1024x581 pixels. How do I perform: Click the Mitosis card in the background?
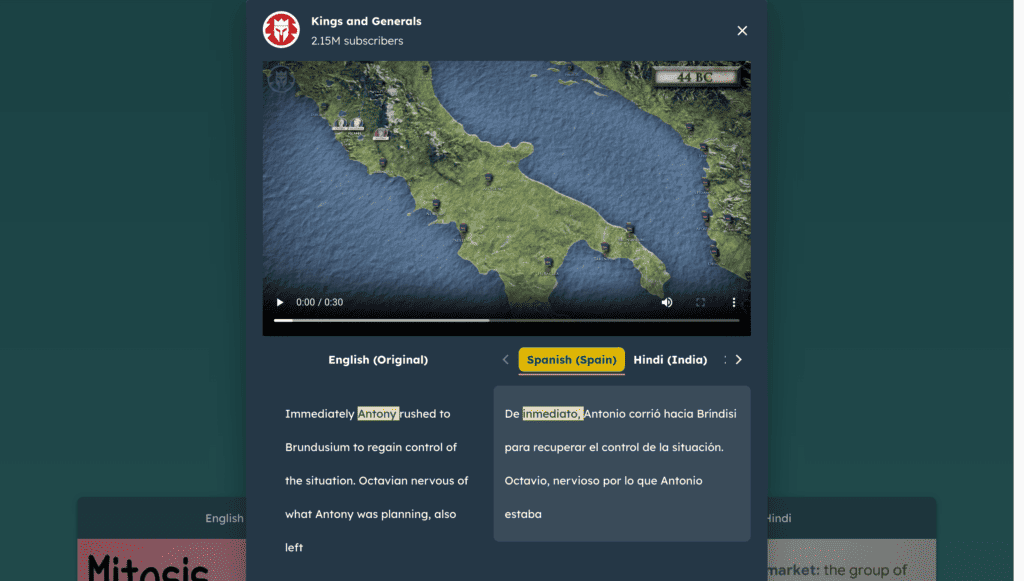tap(162, 560)
